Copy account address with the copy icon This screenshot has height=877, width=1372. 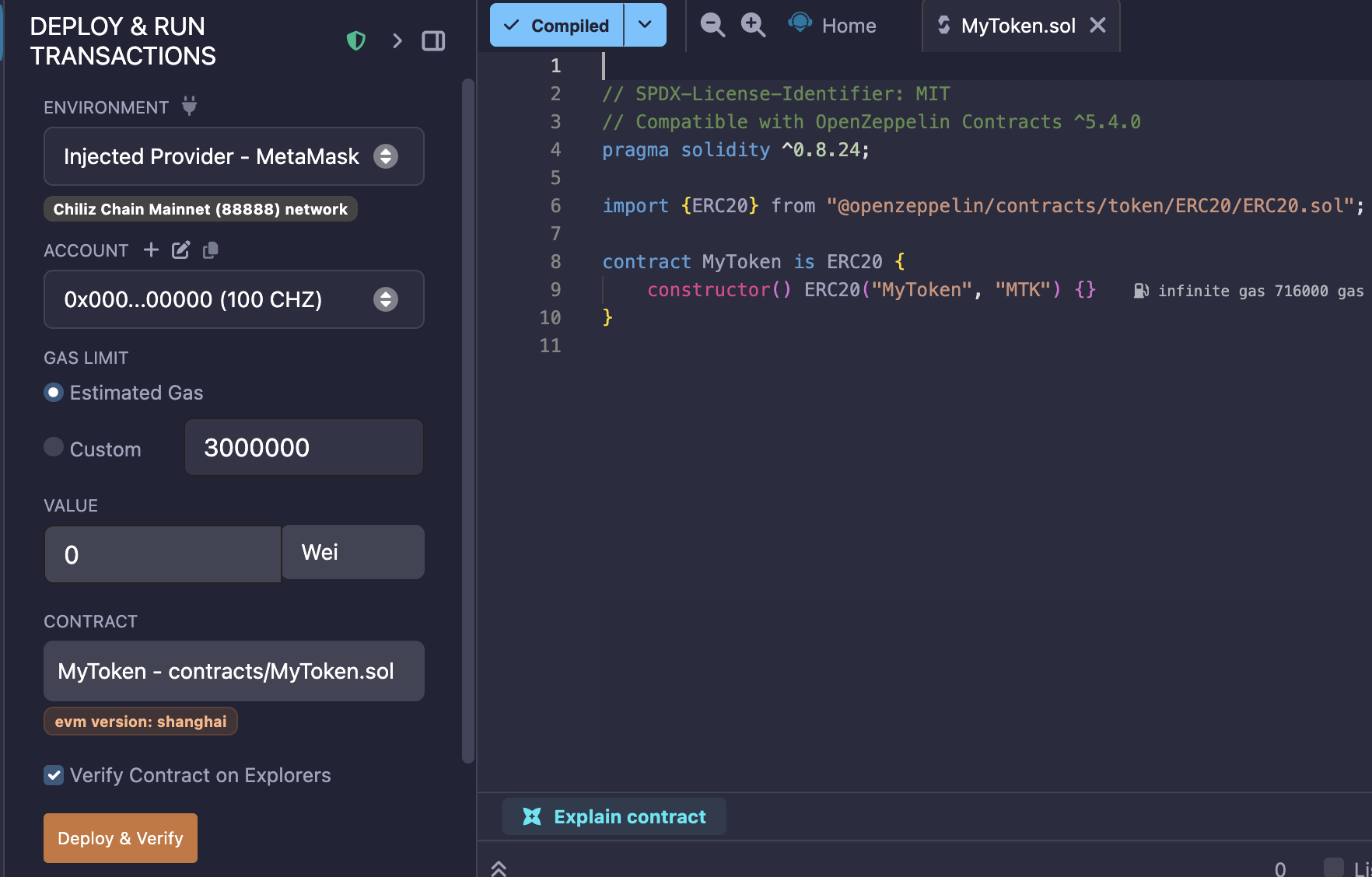[x=210, y=250]
